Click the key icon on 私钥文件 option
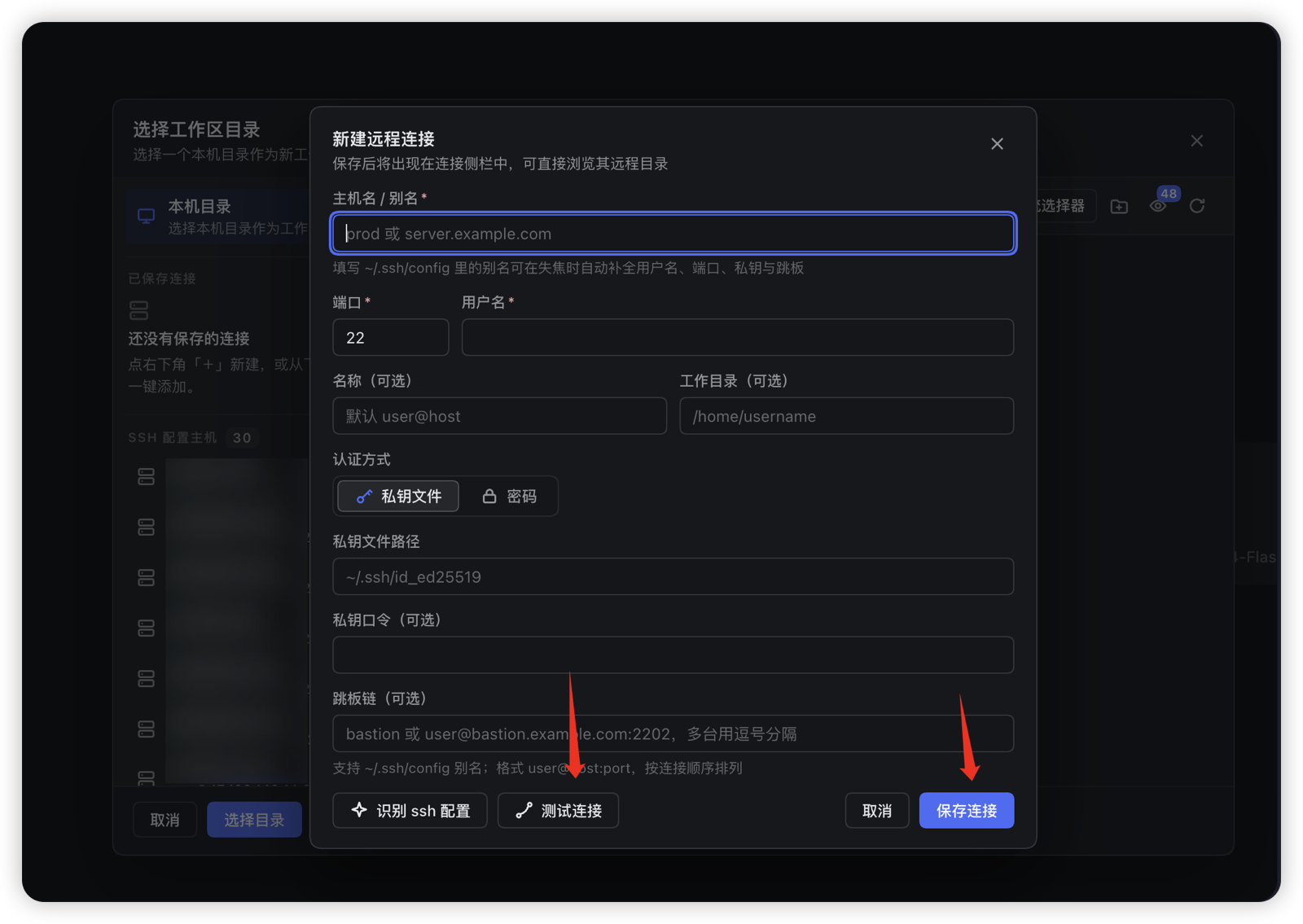Screen dimensions: 1303x924 [364, 497]
